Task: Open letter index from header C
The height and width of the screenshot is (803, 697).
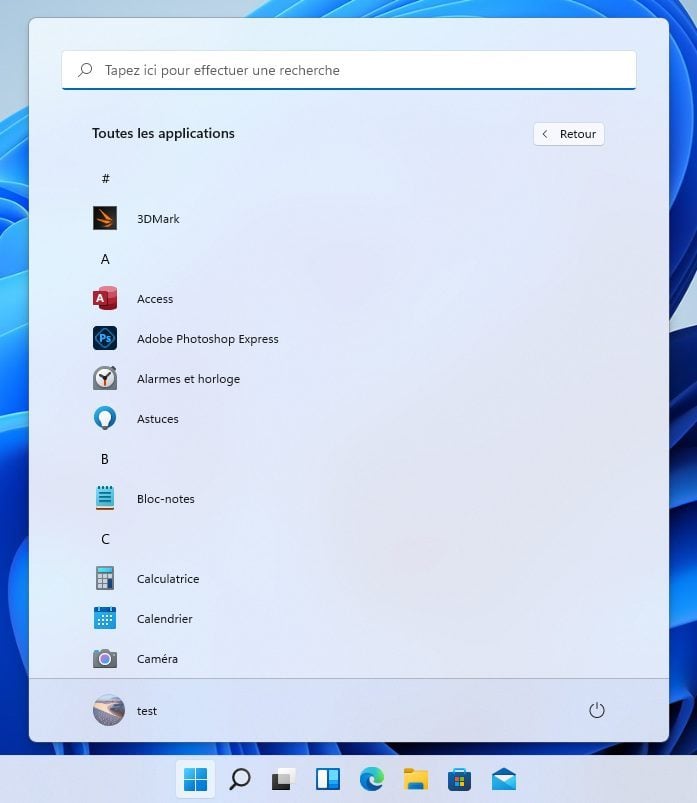Action: point(105,539)
